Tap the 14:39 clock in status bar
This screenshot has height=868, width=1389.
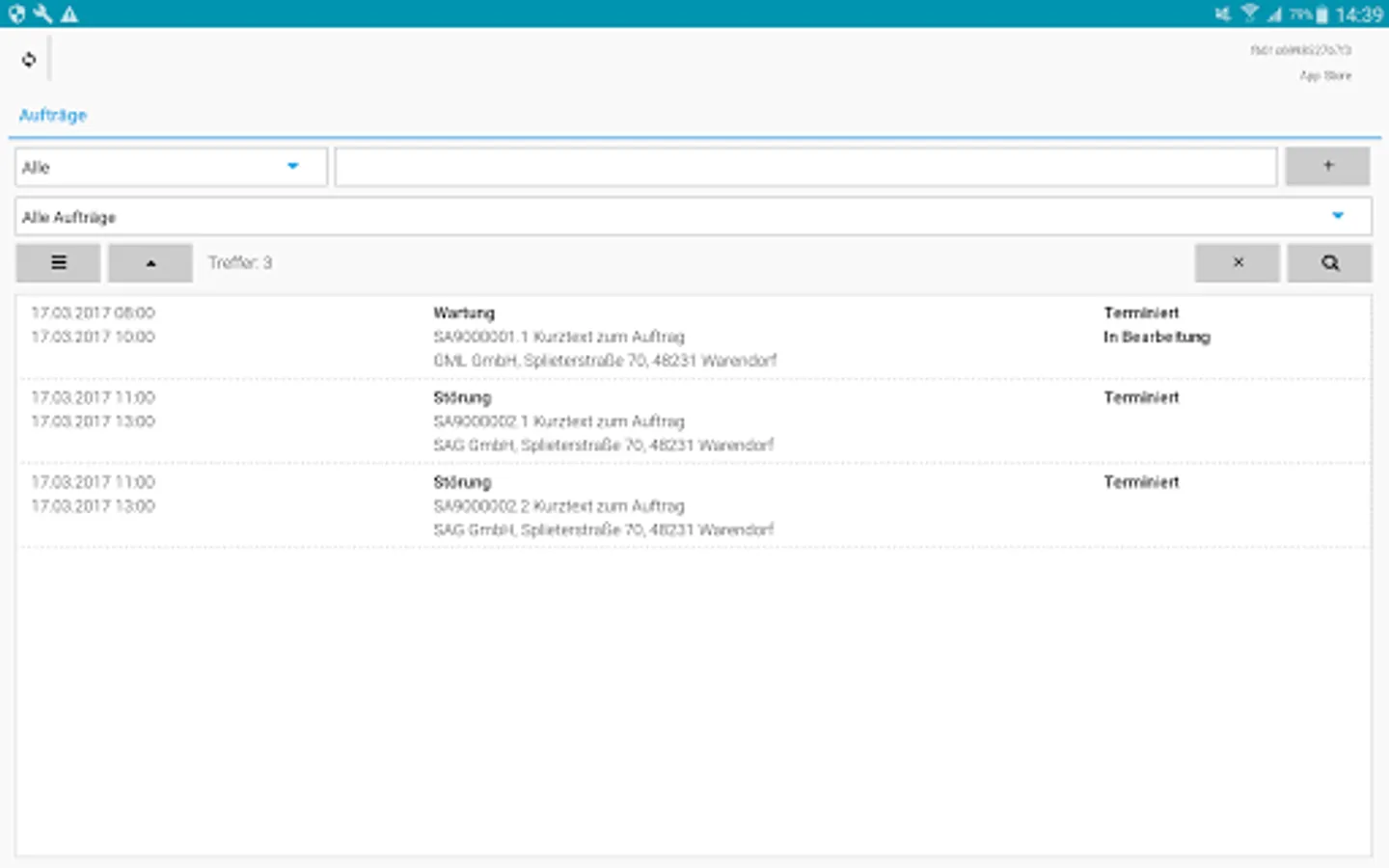tap(1359, 14)
